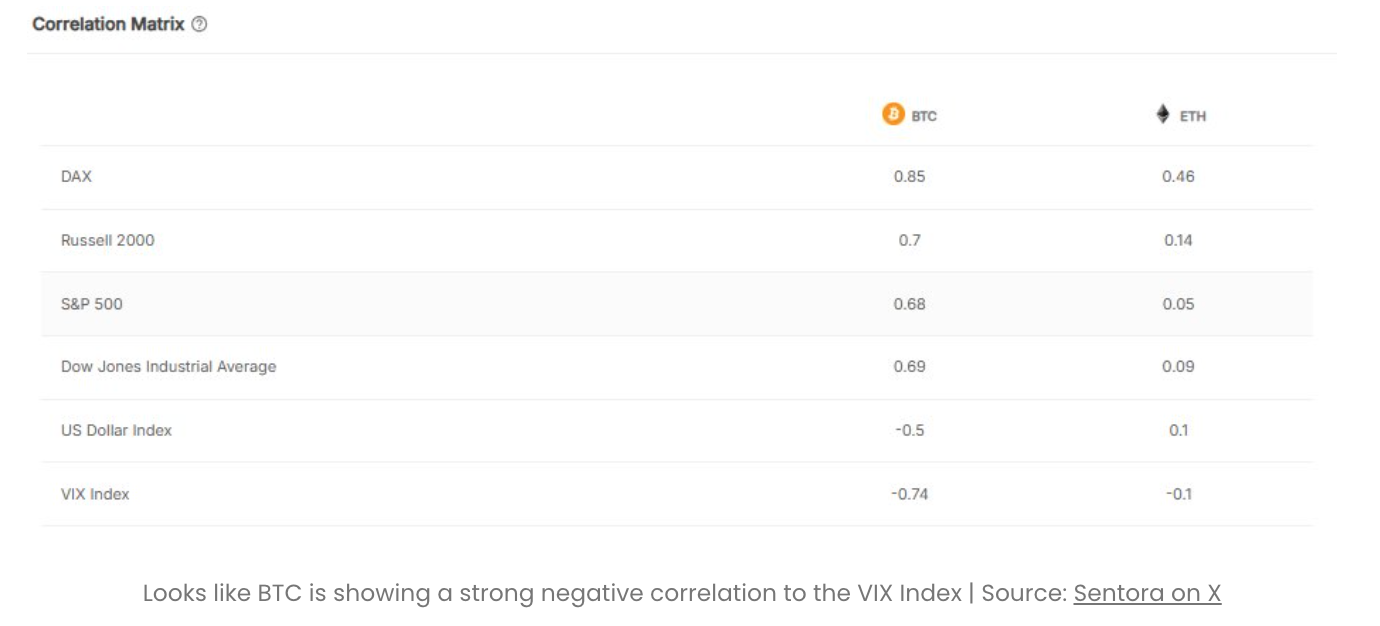
Task: Select the ETH column header label
Action: pyautogui.click(x=1192, y=116)
